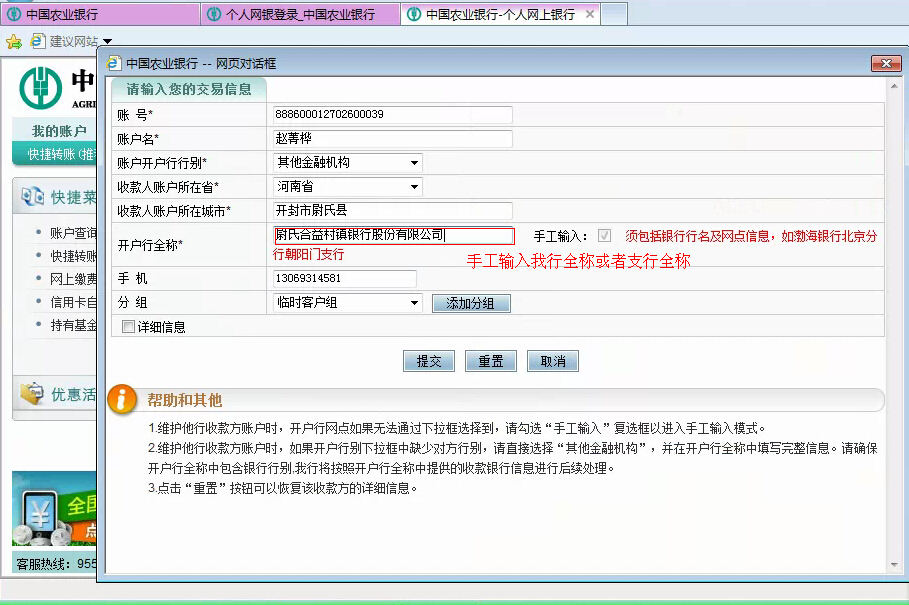Click the 收款人账户所在城市 input field
The image size is (909, 605).
tap(392, 210)
